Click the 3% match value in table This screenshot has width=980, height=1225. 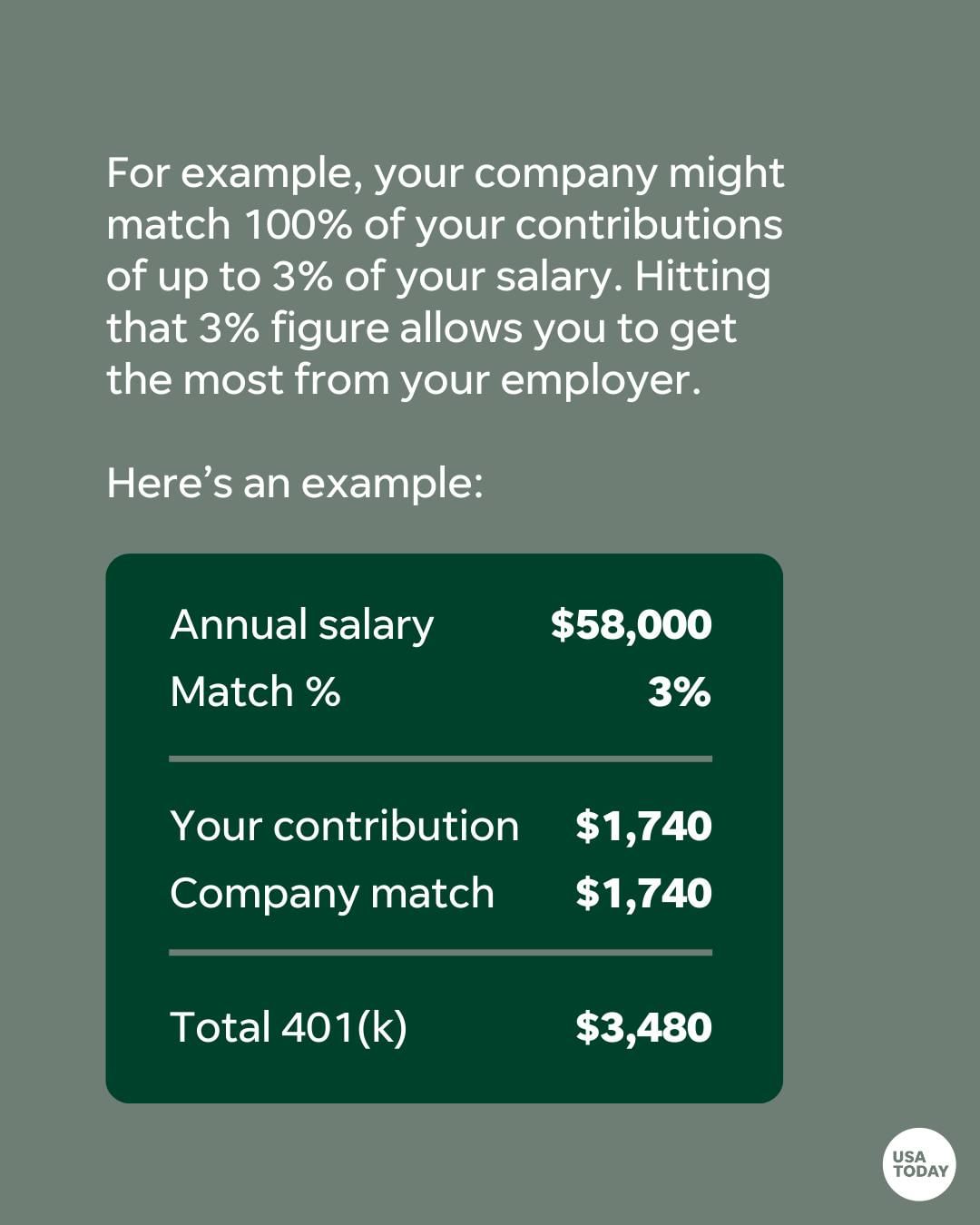point(679,692)
